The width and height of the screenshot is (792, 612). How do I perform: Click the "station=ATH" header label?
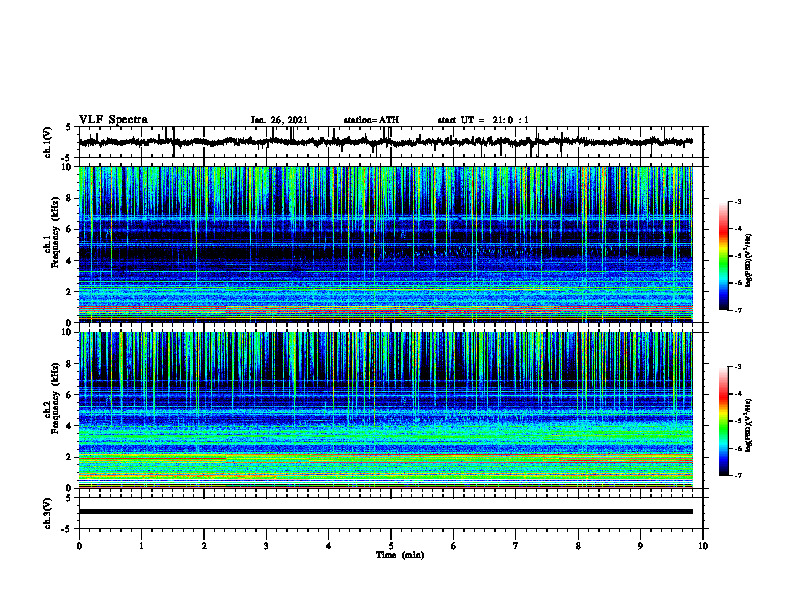coord(371,120)
